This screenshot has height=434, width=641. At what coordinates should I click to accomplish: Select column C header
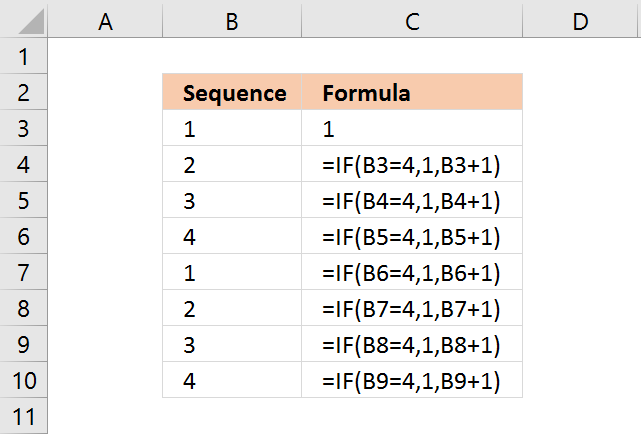coord(411,21)
